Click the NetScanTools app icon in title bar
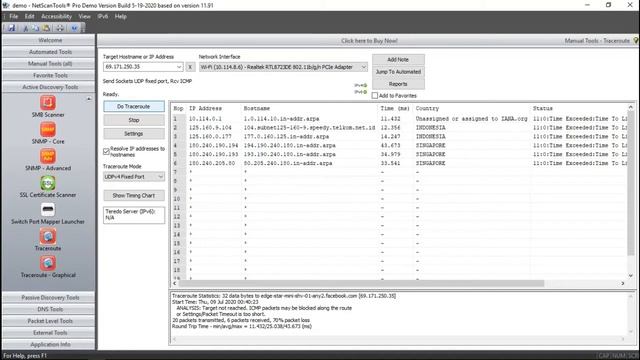Image resolution: width=640 pixels, height=360 pixels. tap(6, 5)
